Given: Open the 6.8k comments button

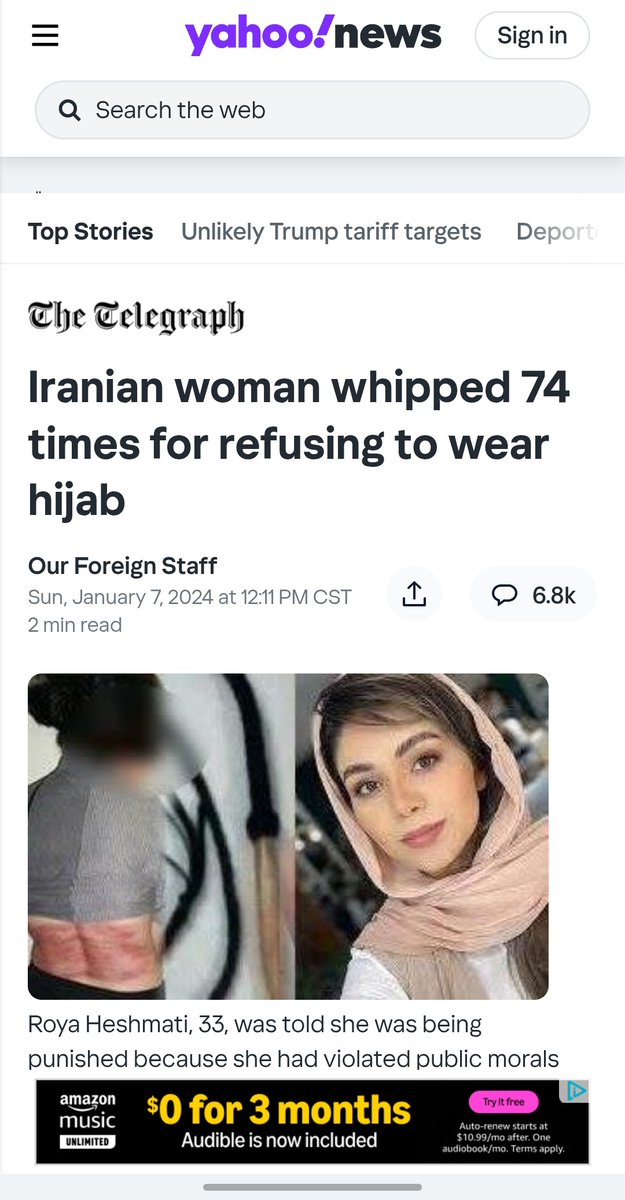Looking at the screenshot, I should (533, 594).
